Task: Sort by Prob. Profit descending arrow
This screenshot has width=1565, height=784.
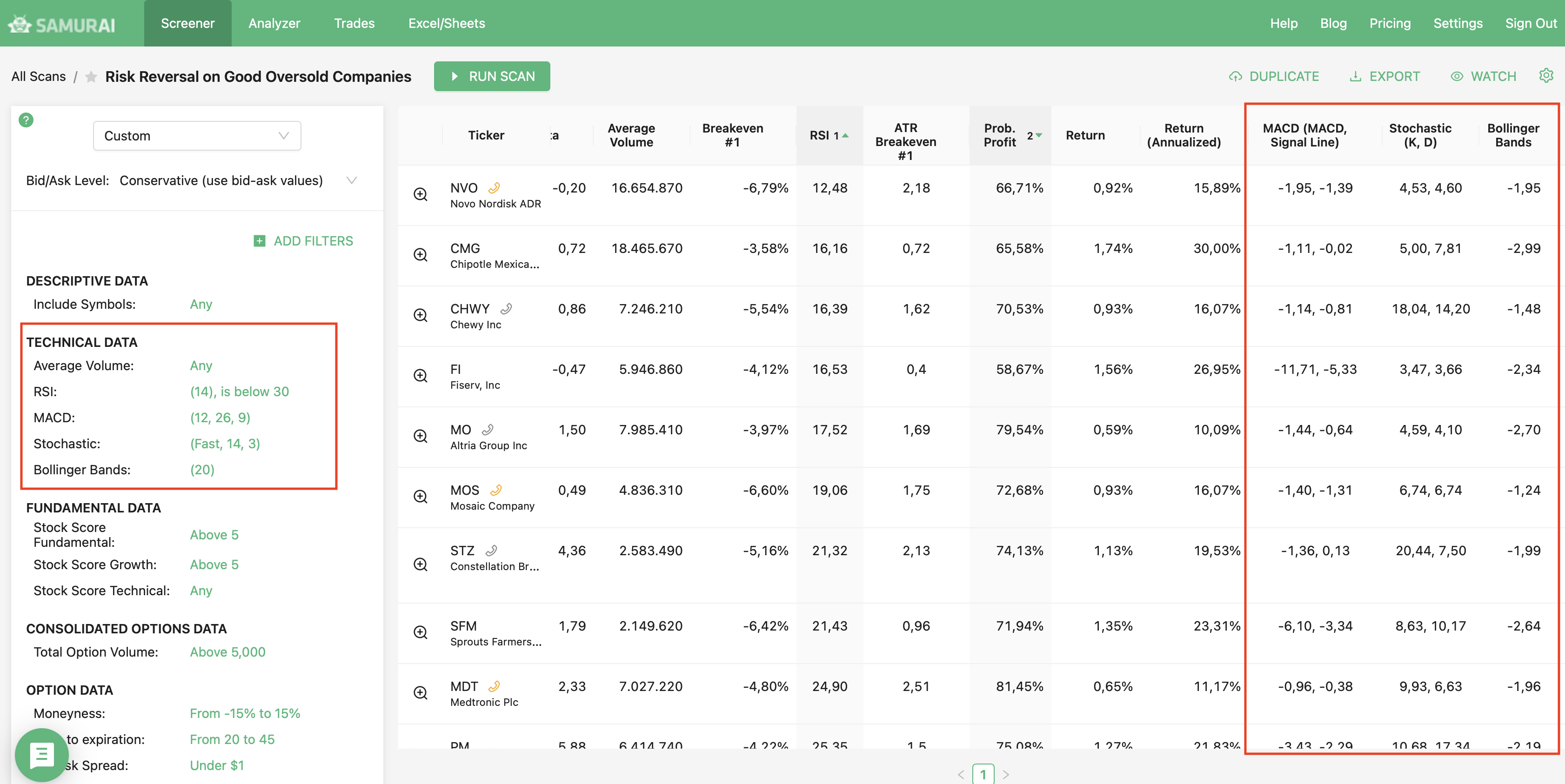Action: (1039, 135)
